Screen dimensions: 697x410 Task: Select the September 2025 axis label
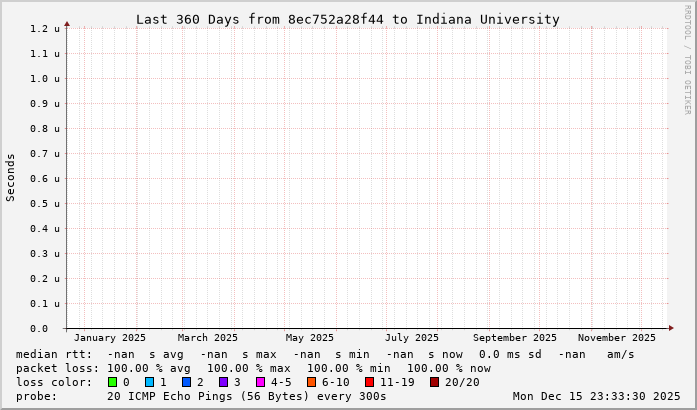(515, 338)
